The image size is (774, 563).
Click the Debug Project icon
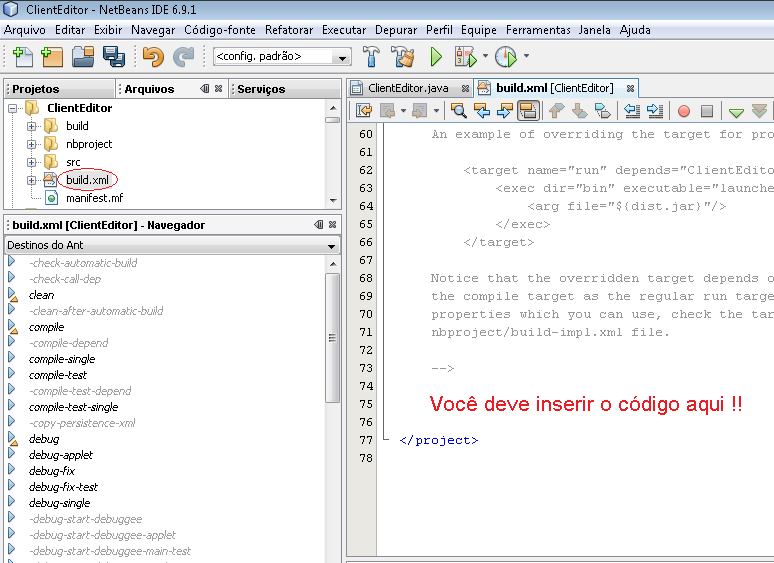click(x=466, y=56)
